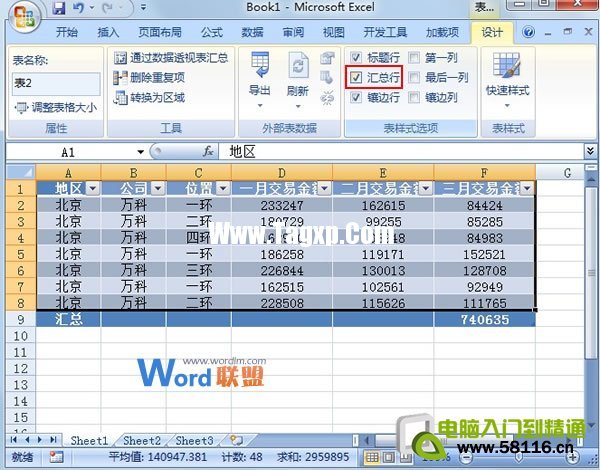The image size is (600, 470).
Task: Expand the formula bar
Action: coord(590,151)
